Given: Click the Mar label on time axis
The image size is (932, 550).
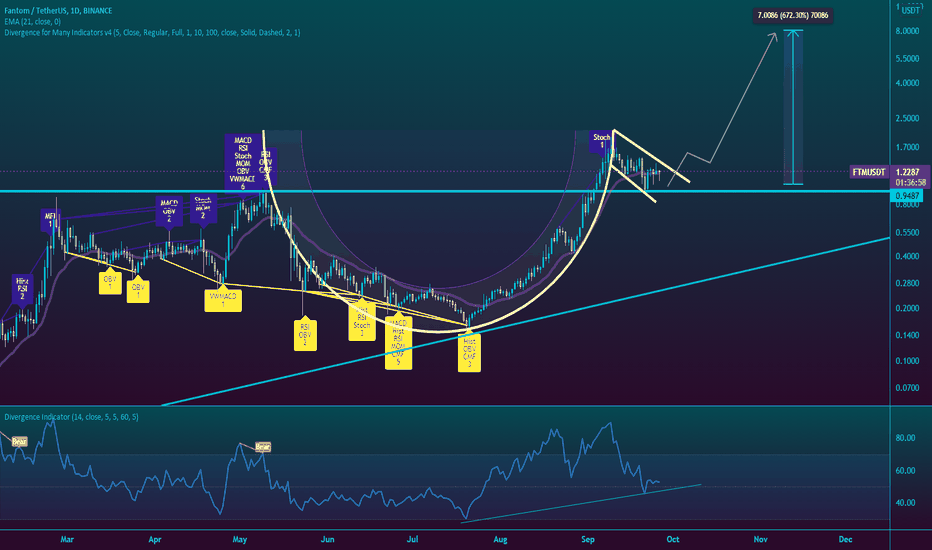Looking at the screenshot, I should 67,539.
